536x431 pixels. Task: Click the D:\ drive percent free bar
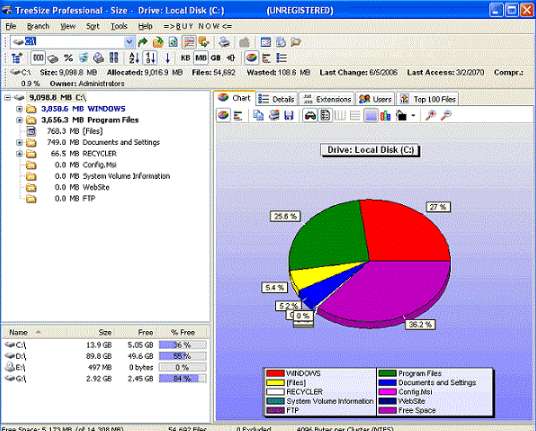[183, 356]
